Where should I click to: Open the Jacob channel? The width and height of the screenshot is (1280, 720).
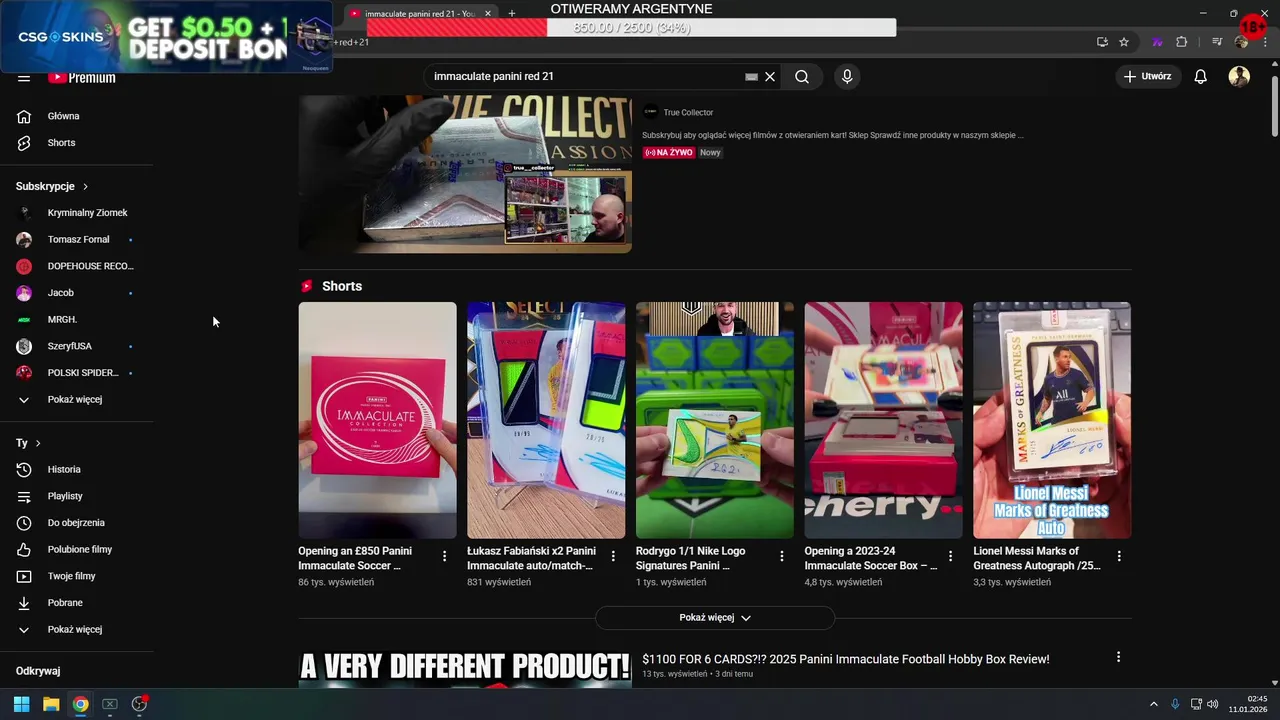(x=76, y=293)
